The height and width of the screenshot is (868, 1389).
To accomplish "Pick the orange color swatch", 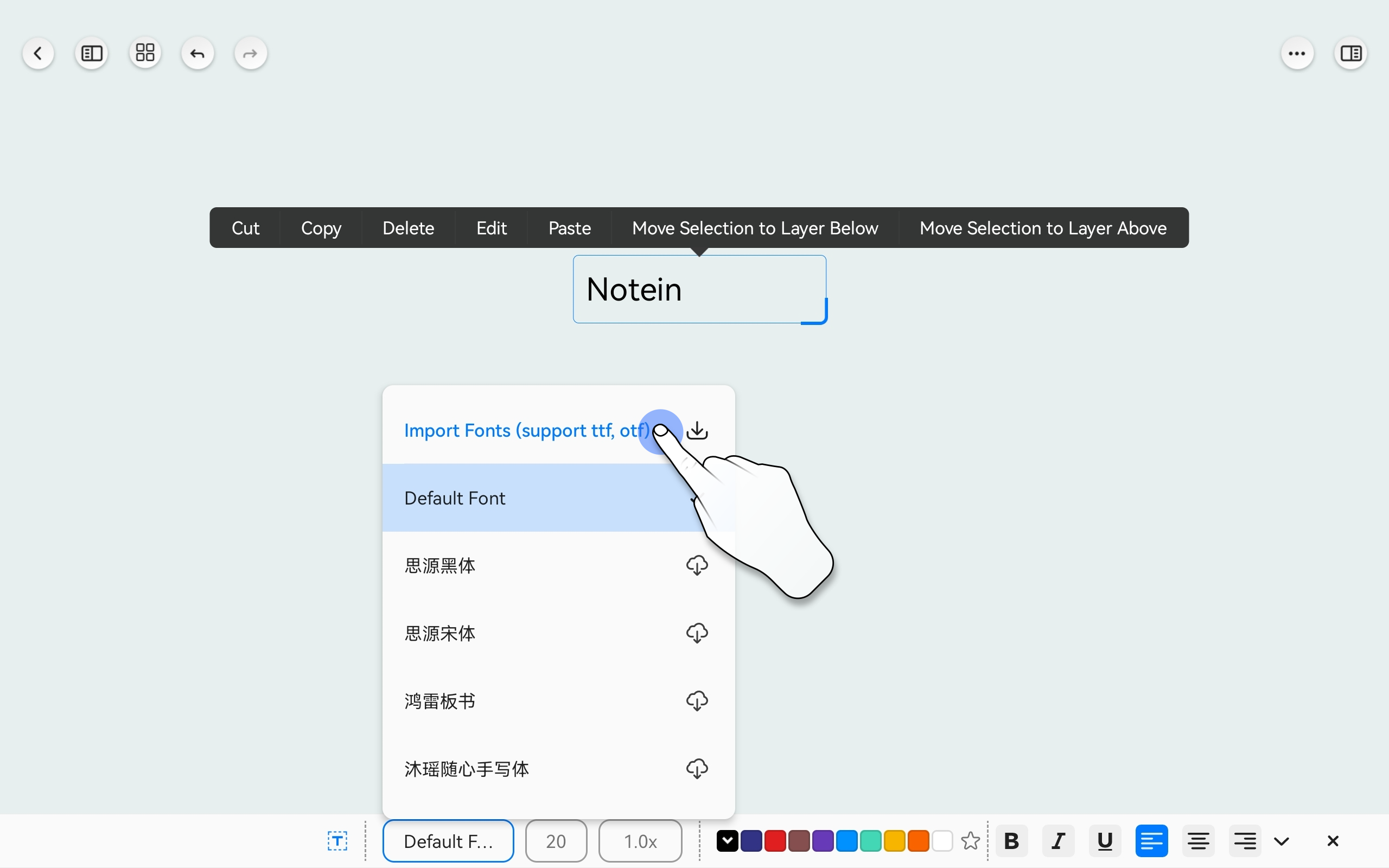I will pos(919,841).
